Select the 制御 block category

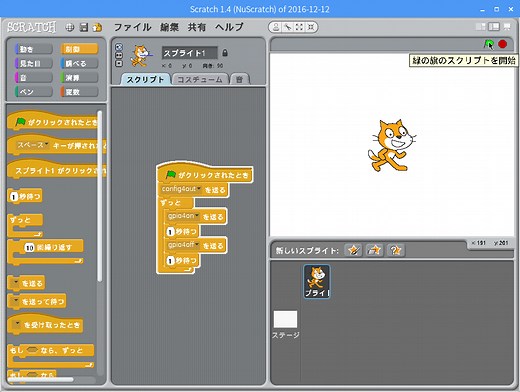(x=80, y=49)
